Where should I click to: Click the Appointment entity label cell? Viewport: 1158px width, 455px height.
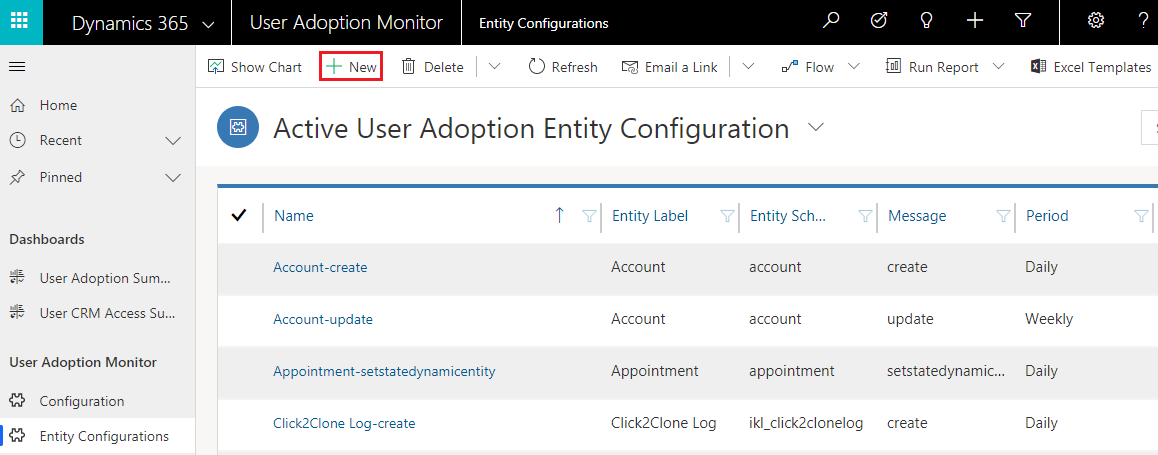click(x=654, y=371)
